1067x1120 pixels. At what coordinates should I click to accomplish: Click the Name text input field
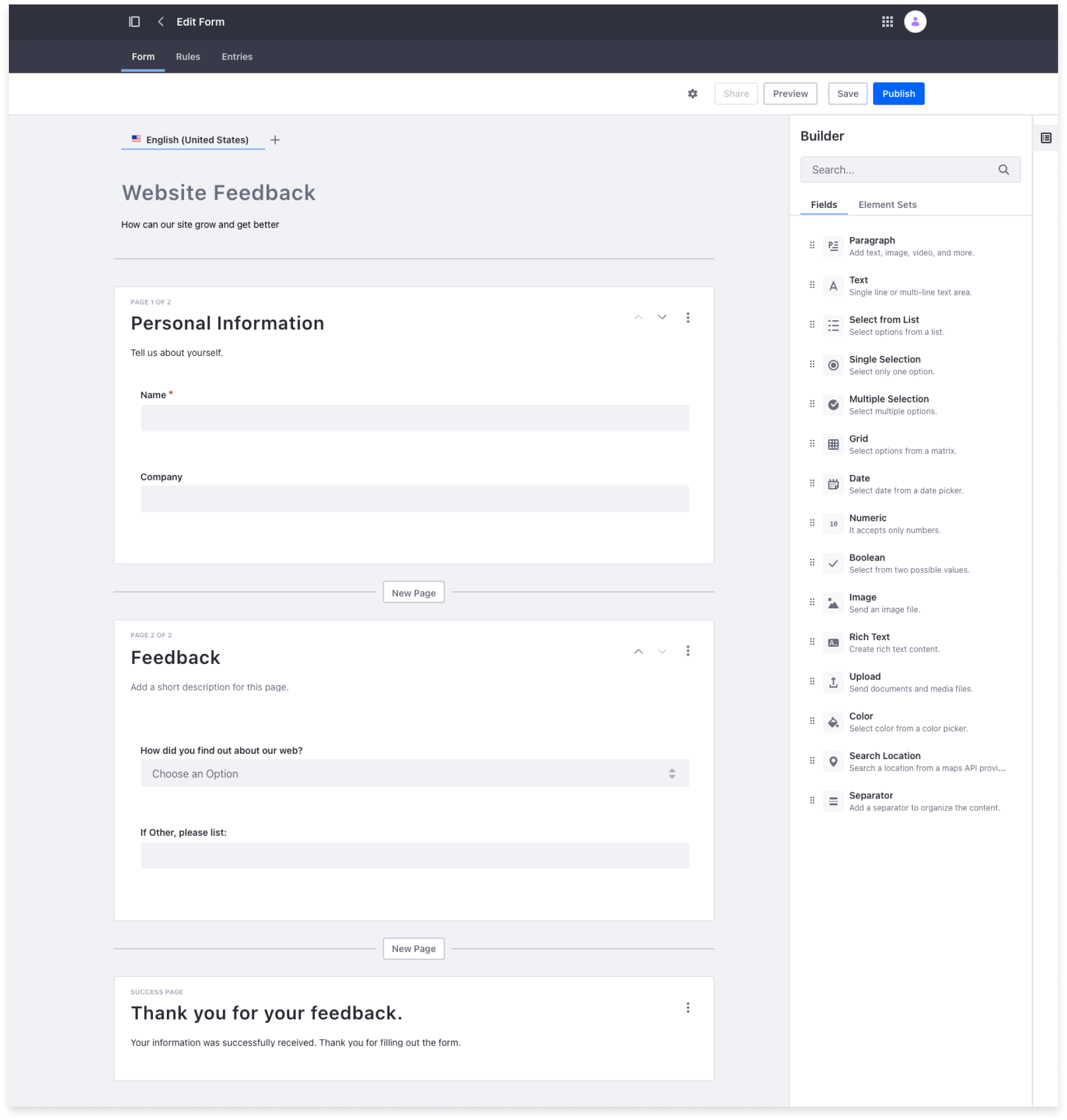pyautogui.click(x=415, y=418)
